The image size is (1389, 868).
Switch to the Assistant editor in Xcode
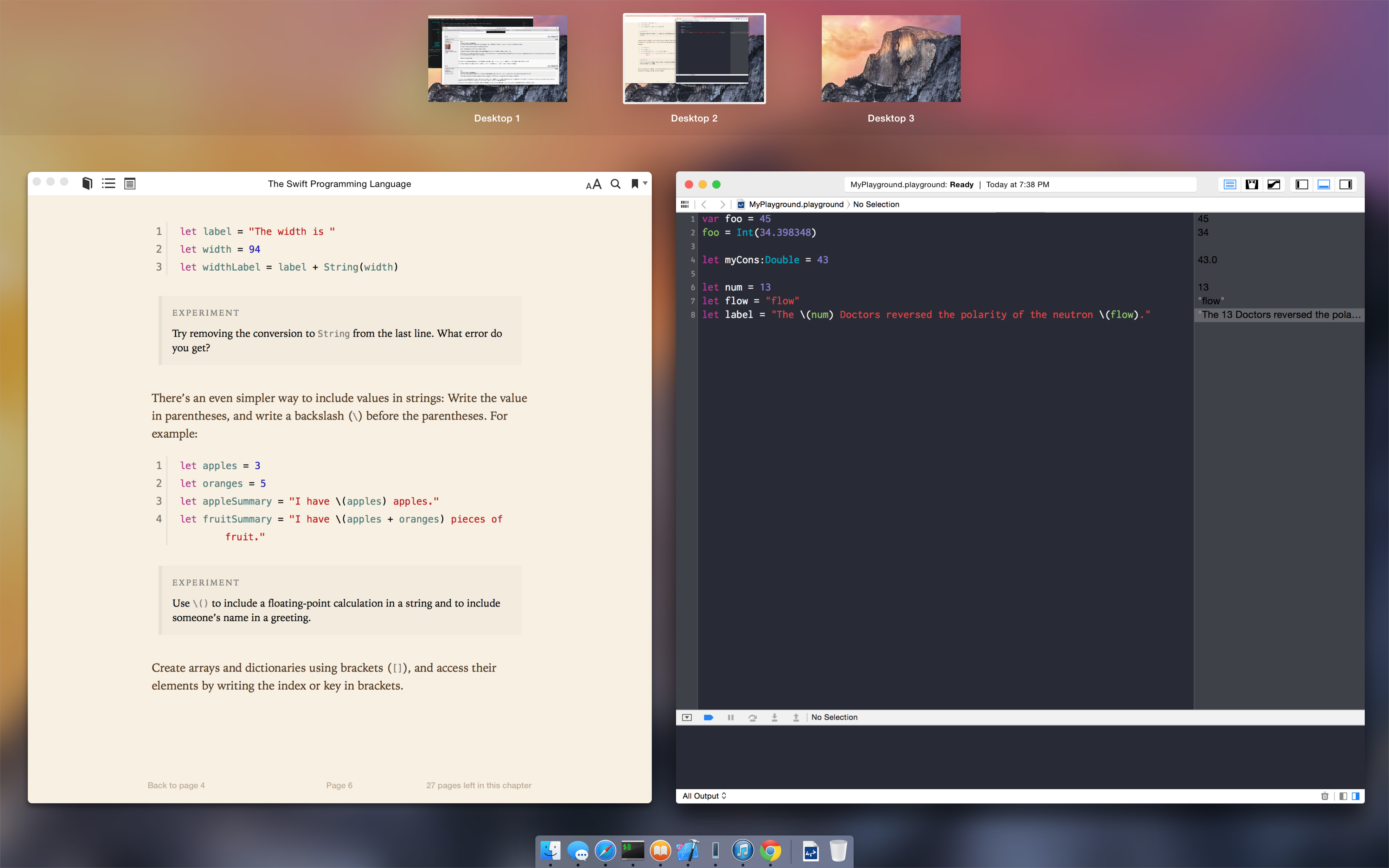click(1252, 184)
